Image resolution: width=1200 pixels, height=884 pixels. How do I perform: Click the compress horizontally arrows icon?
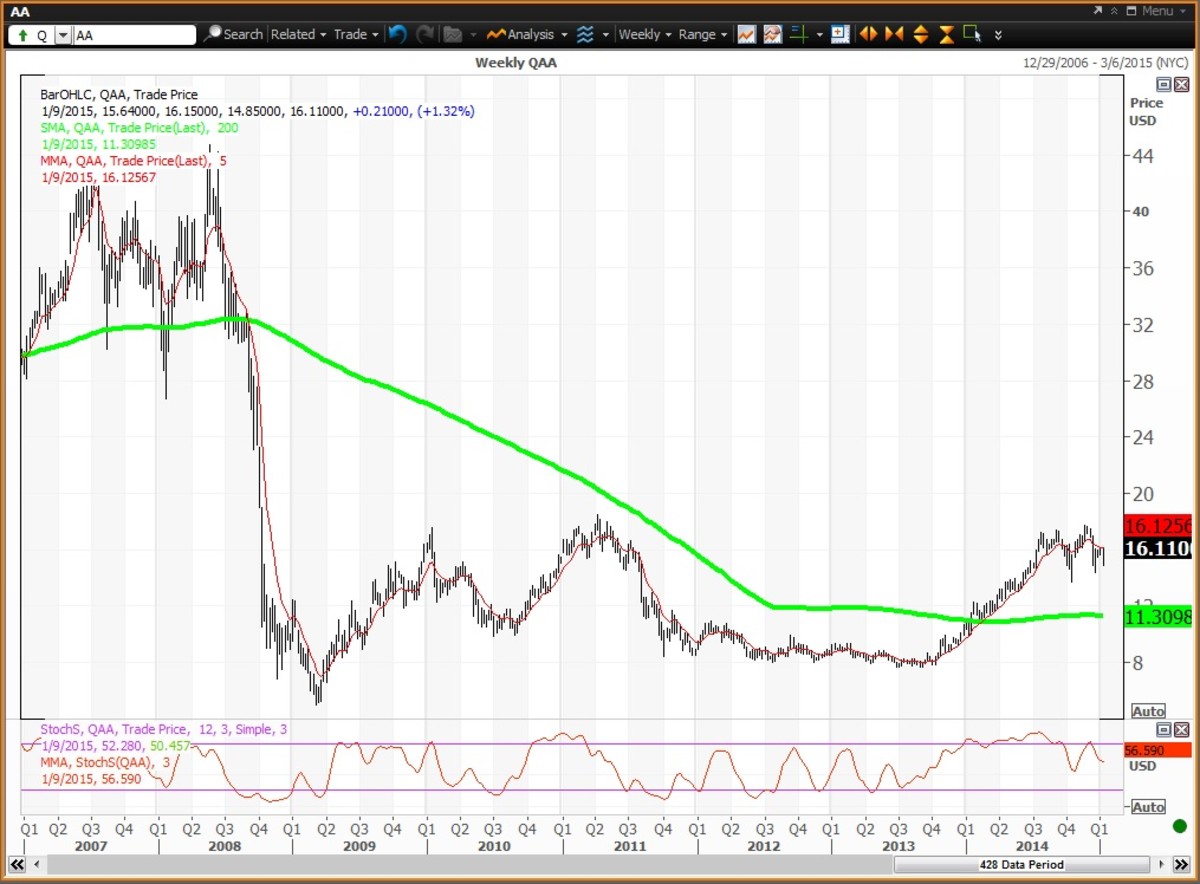(x=894, y=34)
